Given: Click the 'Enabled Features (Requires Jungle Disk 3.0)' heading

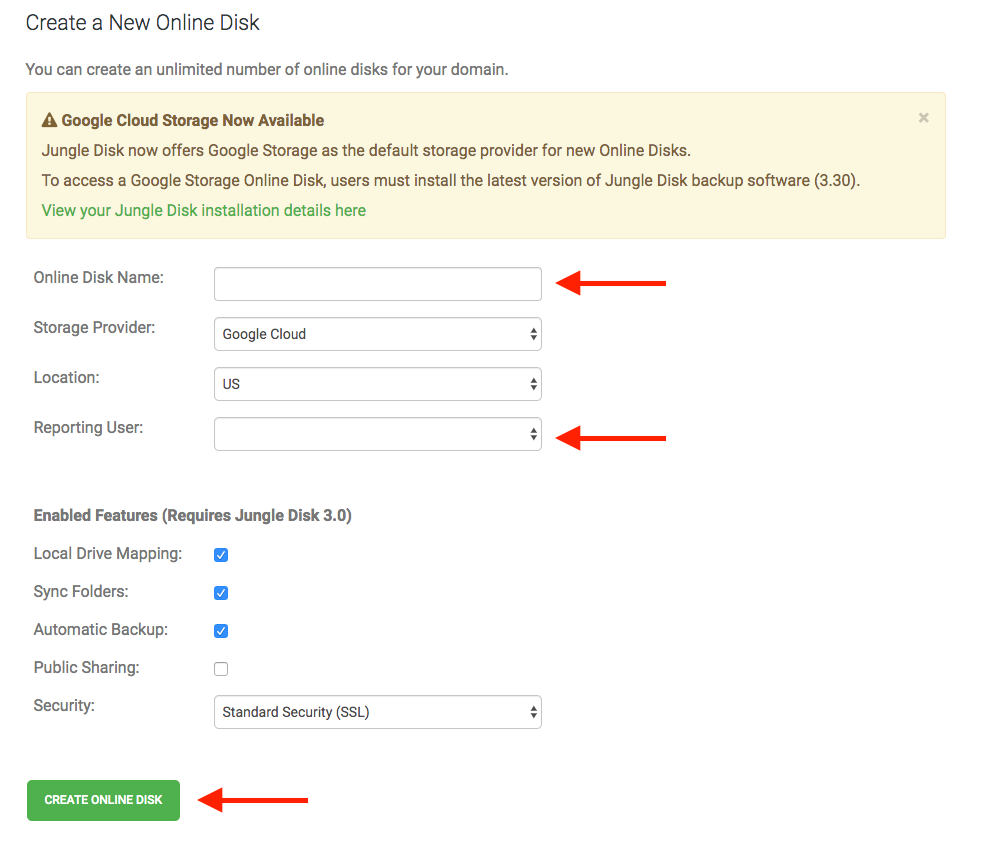Looking at the screenshot, I should (193, 516).
